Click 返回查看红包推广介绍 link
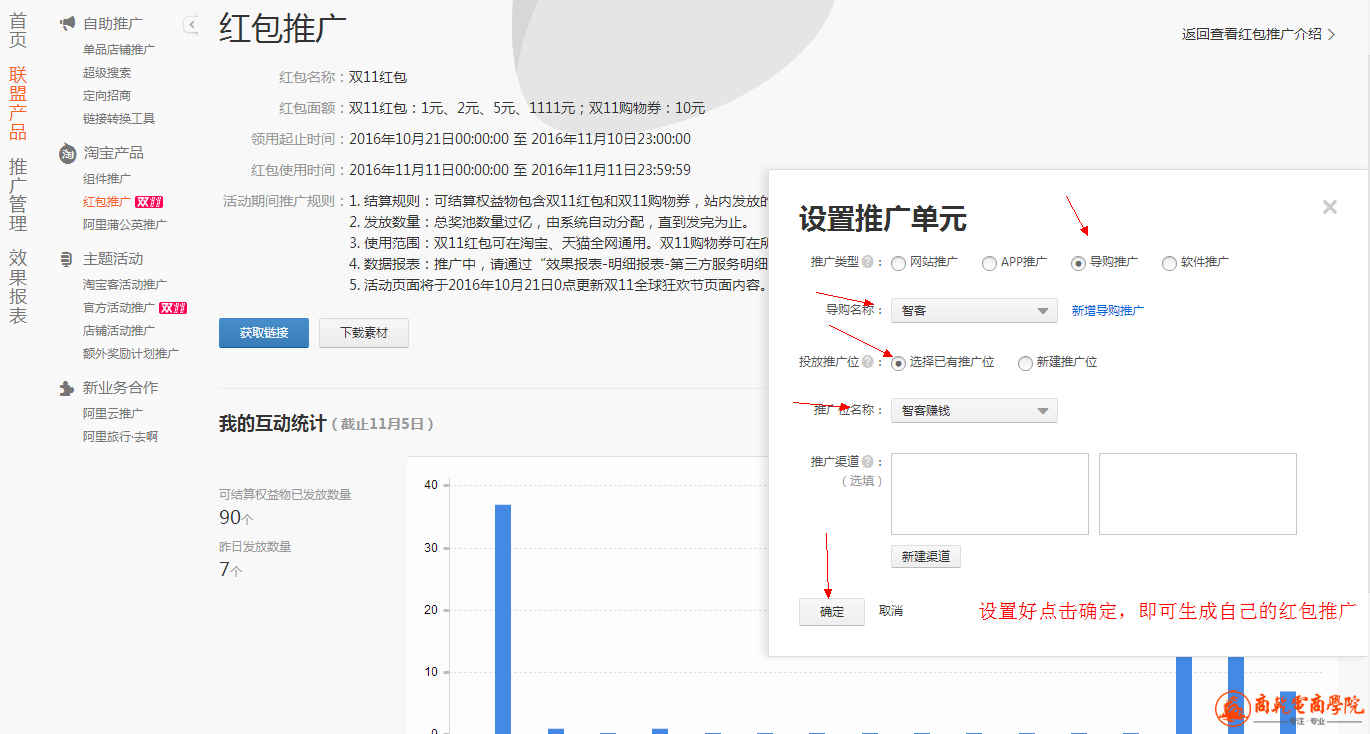The width and height of the screenshot is (1370, 734). pos(1252,34)
